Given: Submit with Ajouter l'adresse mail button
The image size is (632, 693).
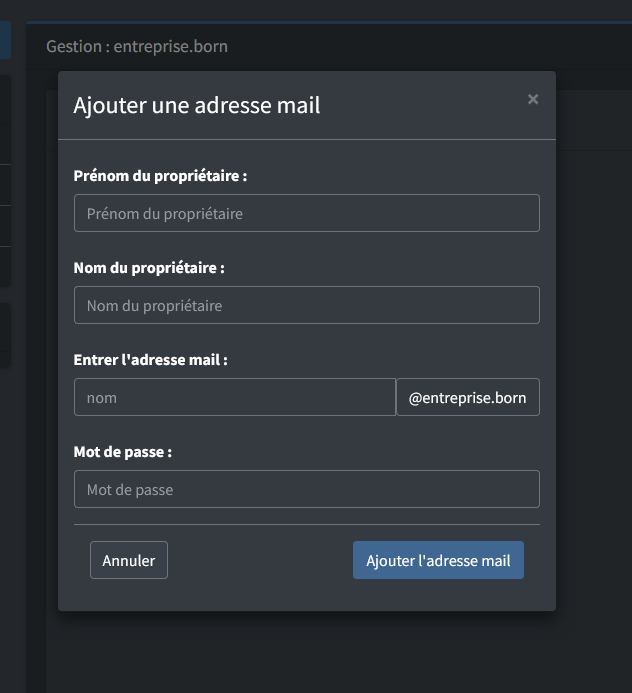Looking at the screenshot, I should [x=438, y=560].
